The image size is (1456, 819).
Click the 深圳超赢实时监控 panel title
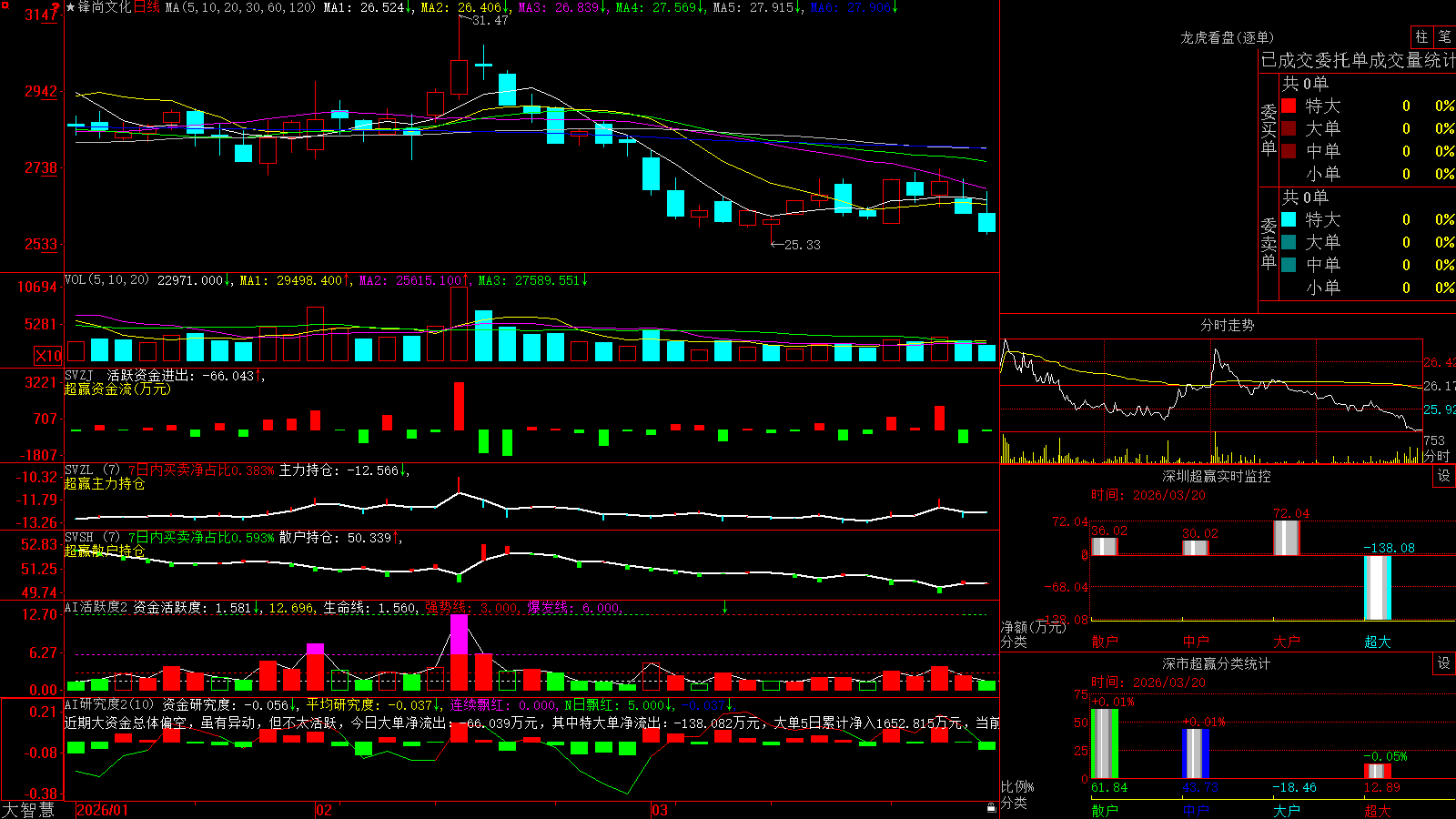(x=1216, y=476)
